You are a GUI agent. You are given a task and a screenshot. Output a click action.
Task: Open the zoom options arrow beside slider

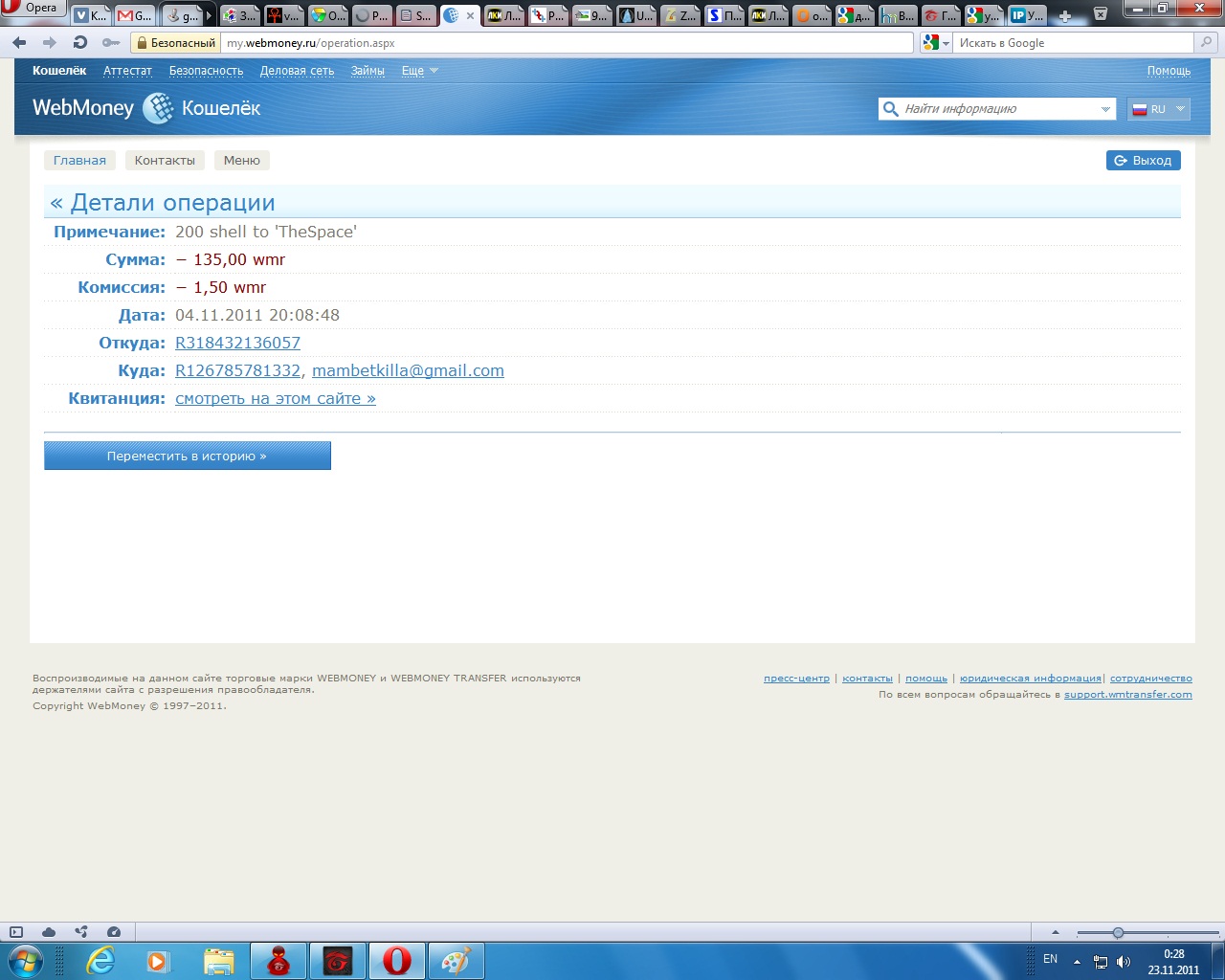(x=1056, y=933)
